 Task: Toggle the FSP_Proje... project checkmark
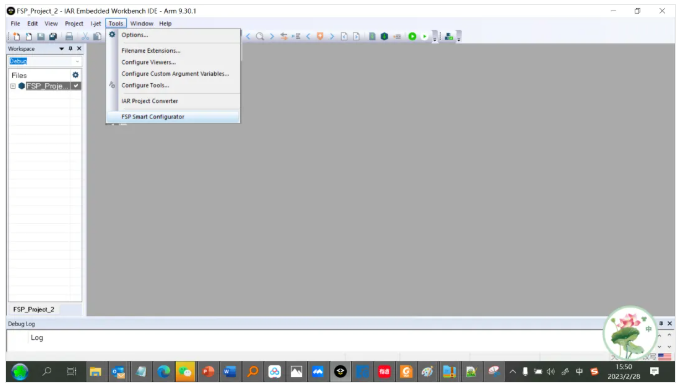click(x=76, y=86)
